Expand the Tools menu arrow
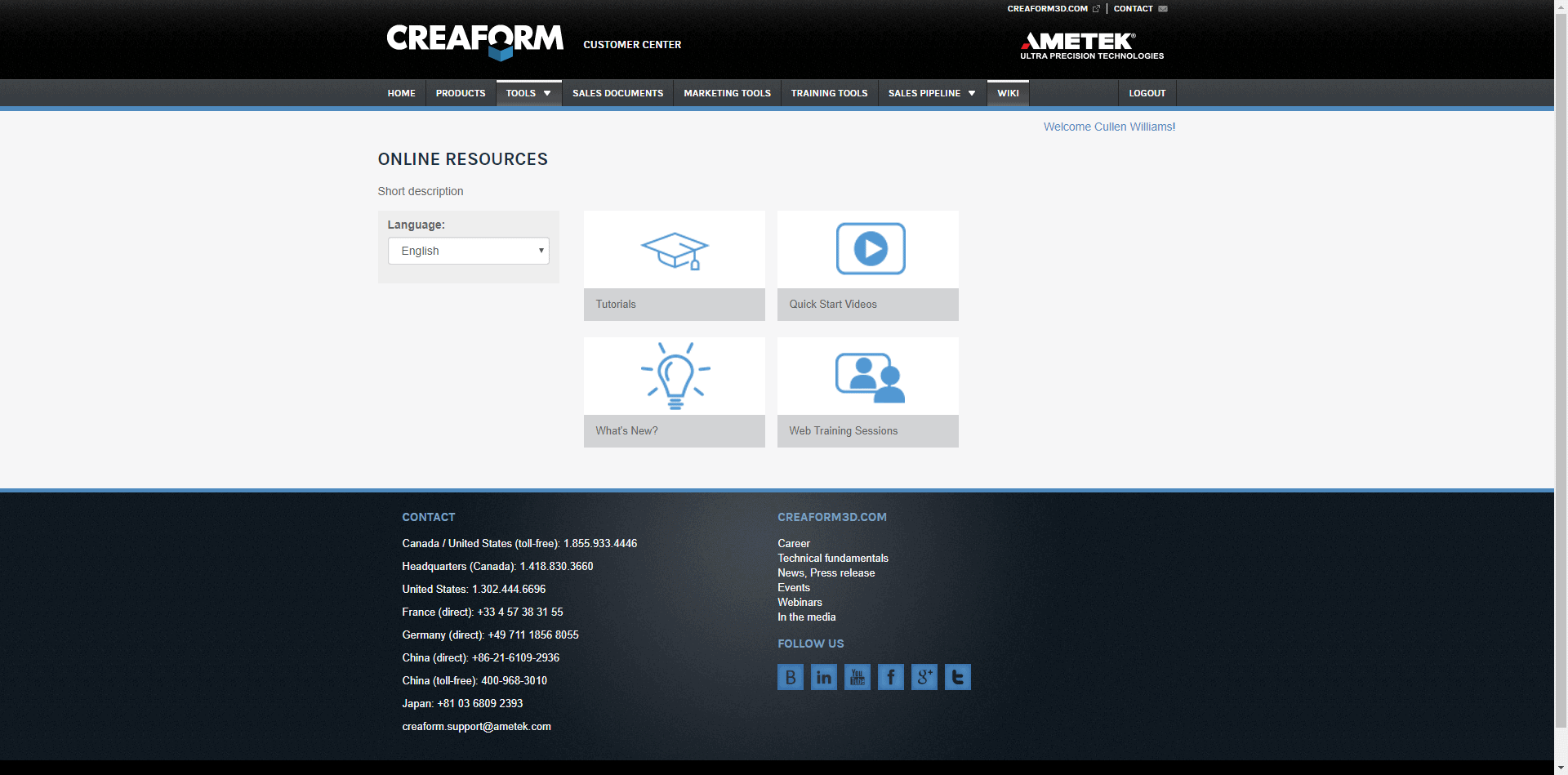 pyautogui.click(x=547, y=93)
